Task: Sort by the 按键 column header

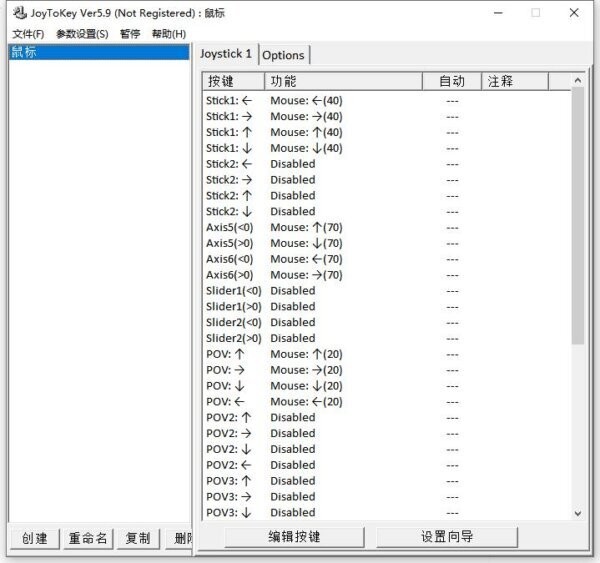Action: point(233,81)
